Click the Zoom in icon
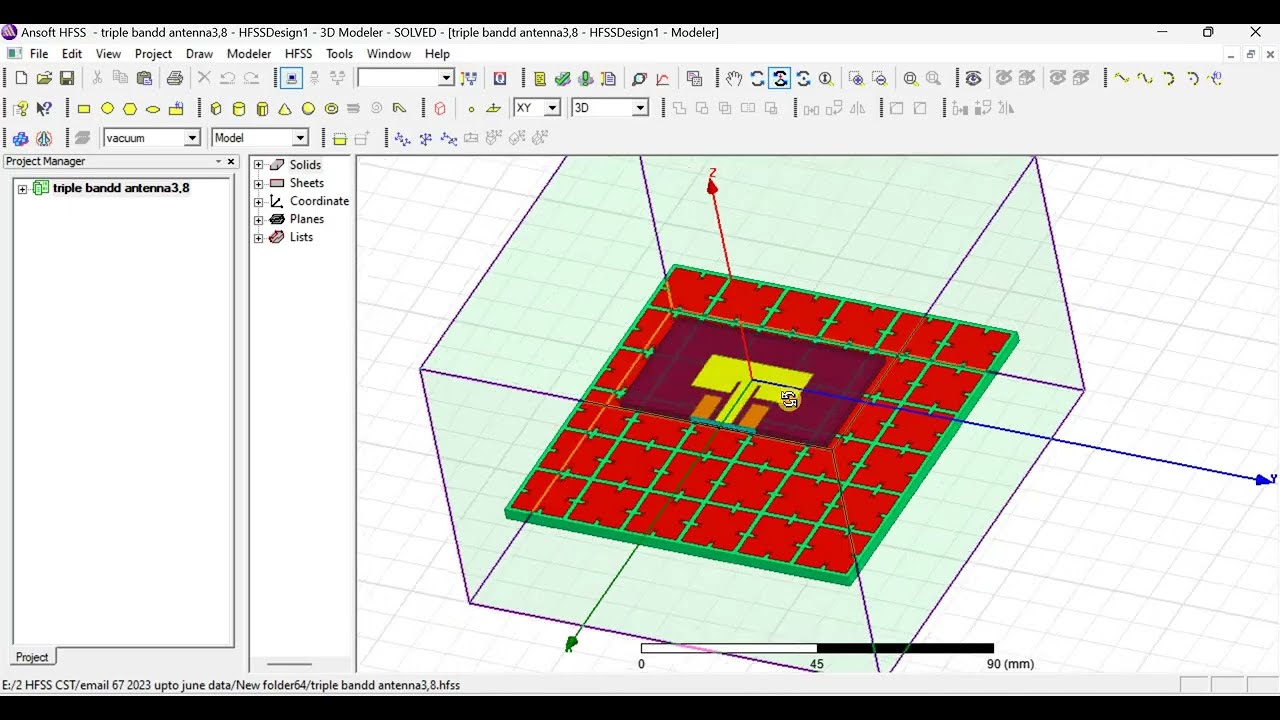Screen dimensions: 1280x720 856,78
